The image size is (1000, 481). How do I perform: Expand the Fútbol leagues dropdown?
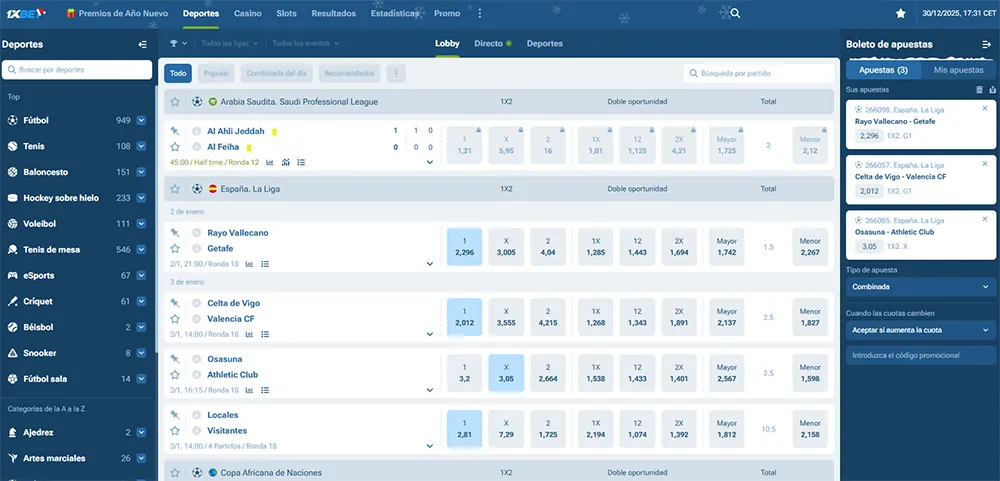point(141,121)
